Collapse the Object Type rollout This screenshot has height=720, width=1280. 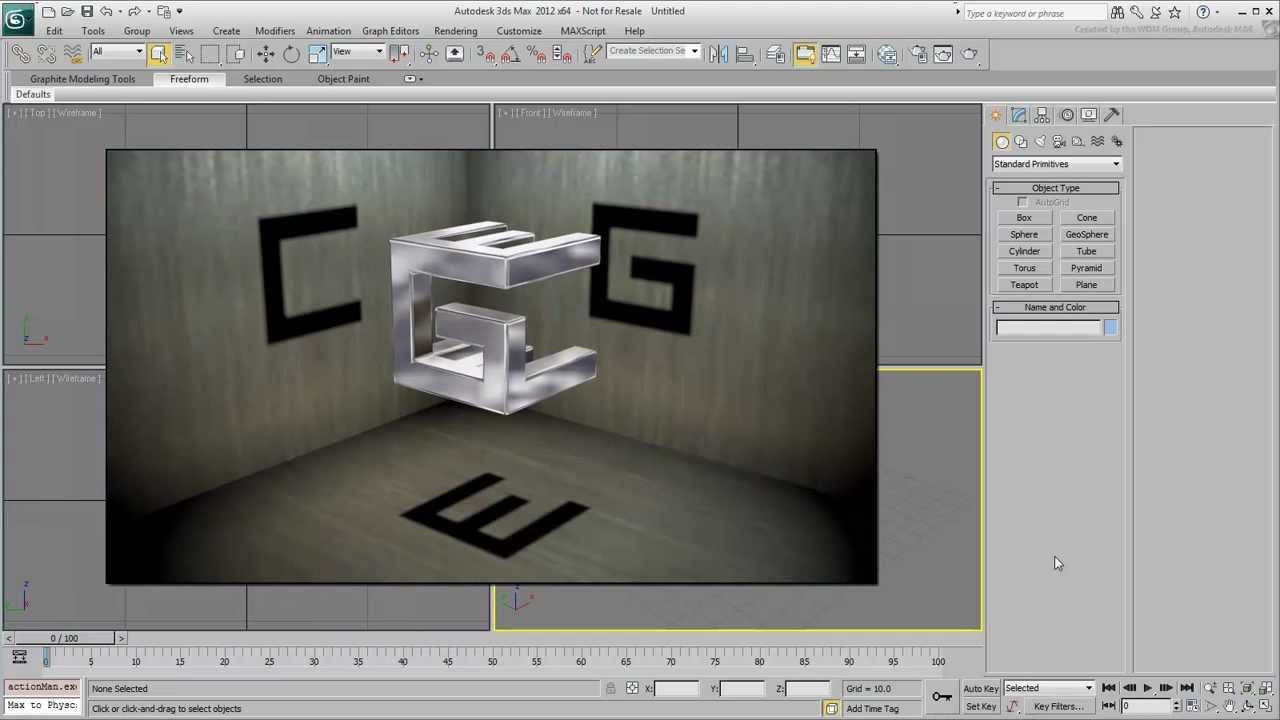1056,188
